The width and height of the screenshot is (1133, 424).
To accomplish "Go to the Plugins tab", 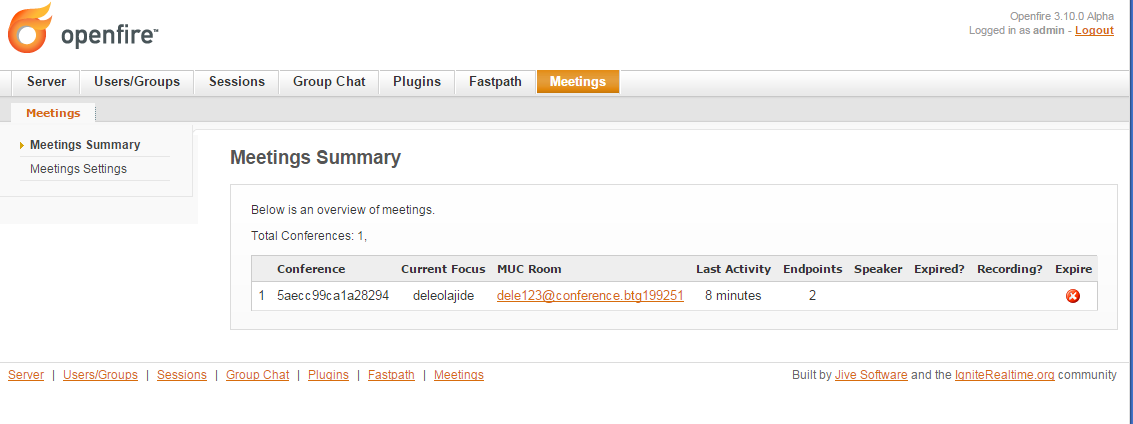I will click(x=417, y=82).
